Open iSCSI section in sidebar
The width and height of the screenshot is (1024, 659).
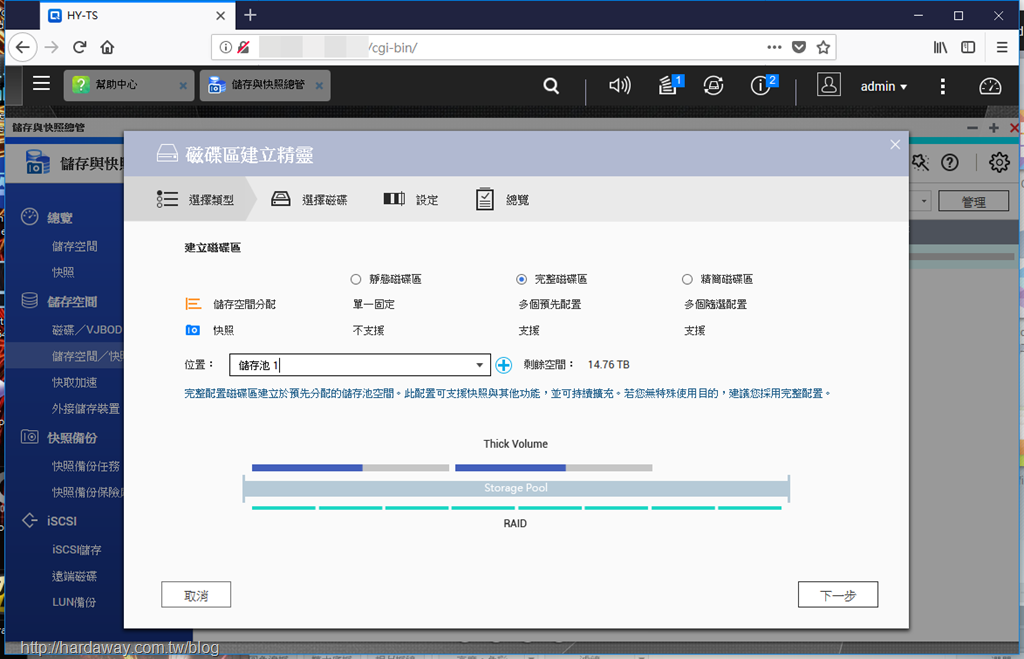(61, 521)
